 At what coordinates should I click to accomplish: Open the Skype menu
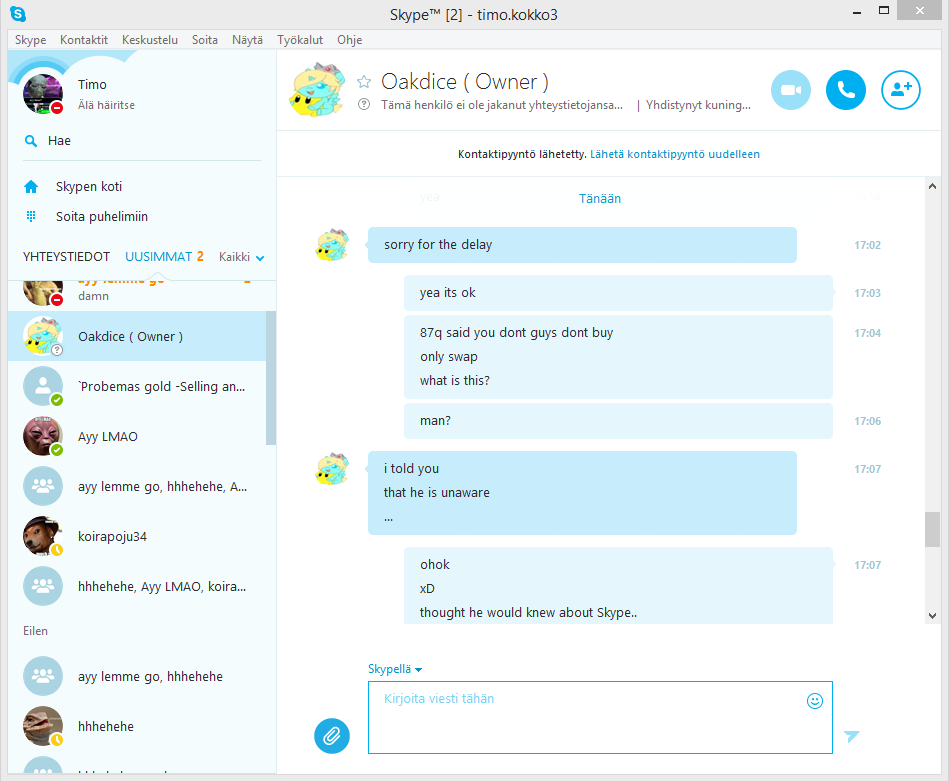[x=30, y=40]
